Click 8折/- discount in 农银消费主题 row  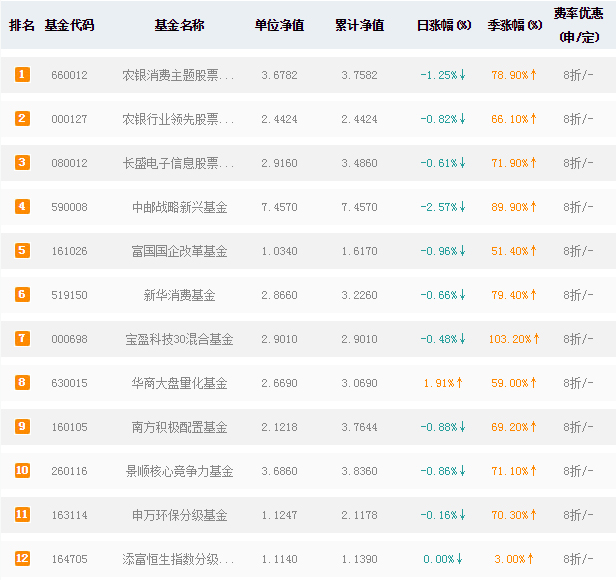point(578,75)
